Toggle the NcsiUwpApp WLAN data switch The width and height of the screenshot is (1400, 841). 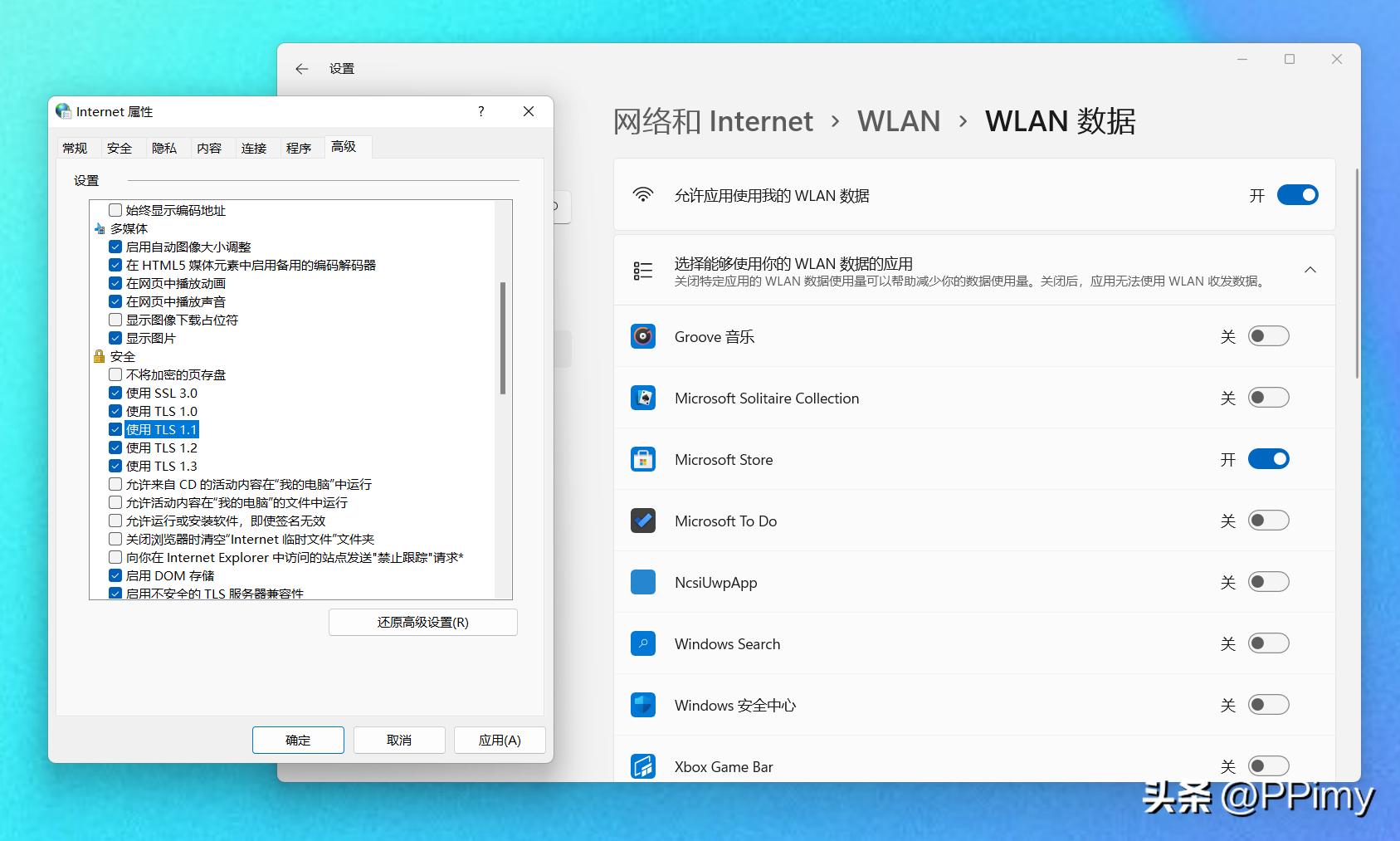click(x=1269, y=582)
